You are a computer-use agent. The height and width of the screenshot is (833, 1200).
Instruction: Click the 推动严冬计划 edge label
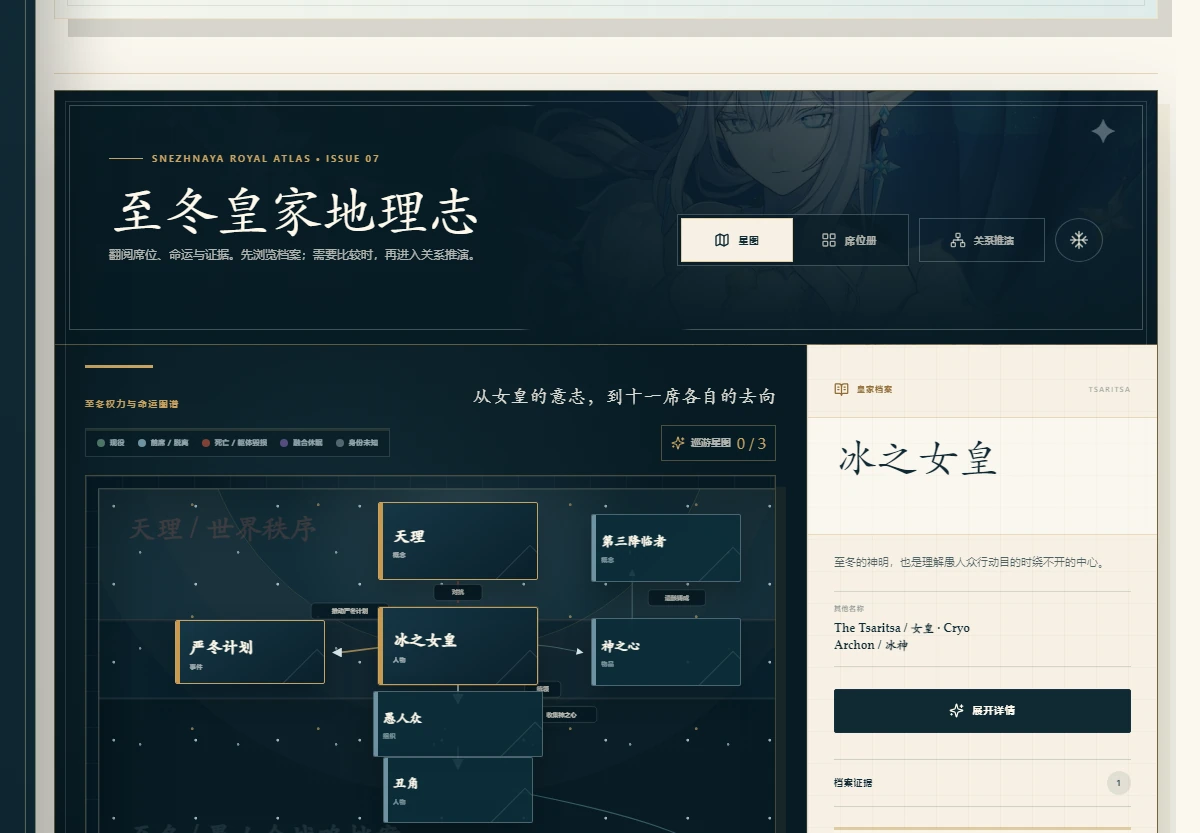pos(350,611)
